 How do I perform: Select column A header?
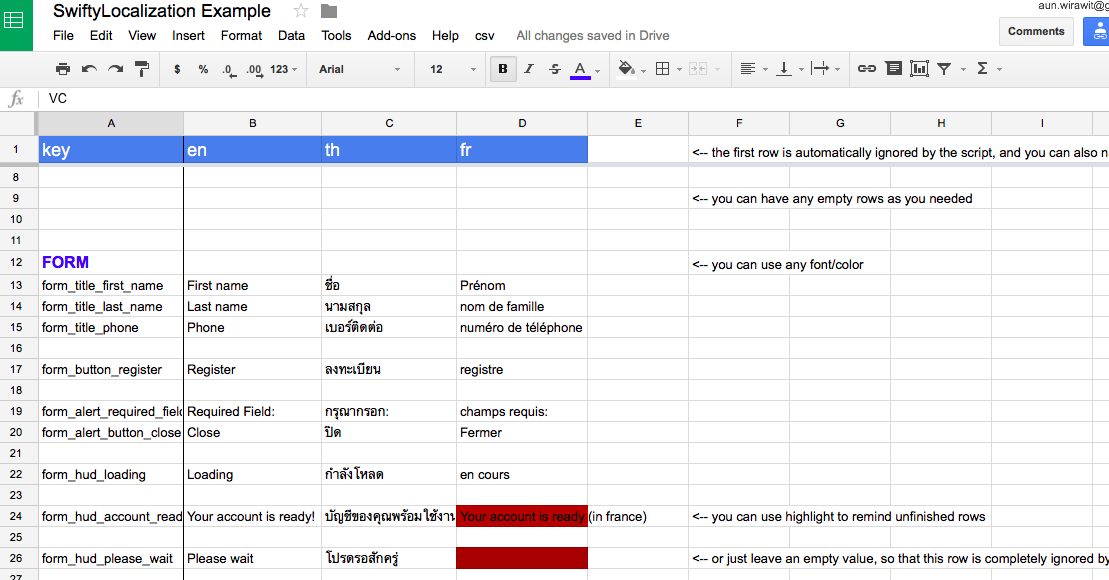point(111,123)
